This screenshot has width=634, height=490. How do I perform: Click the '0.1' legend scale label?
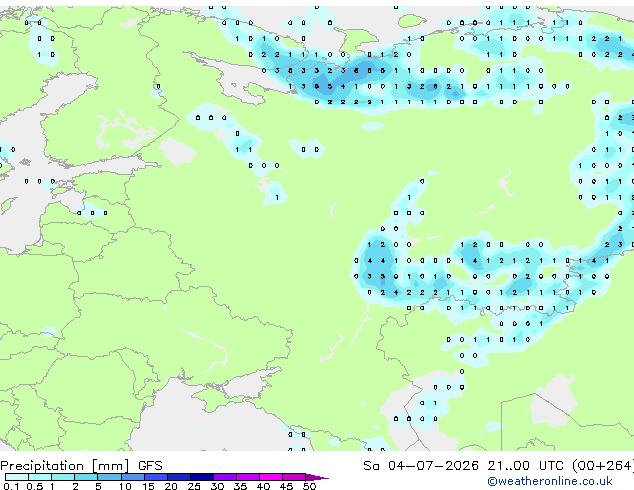12,486
